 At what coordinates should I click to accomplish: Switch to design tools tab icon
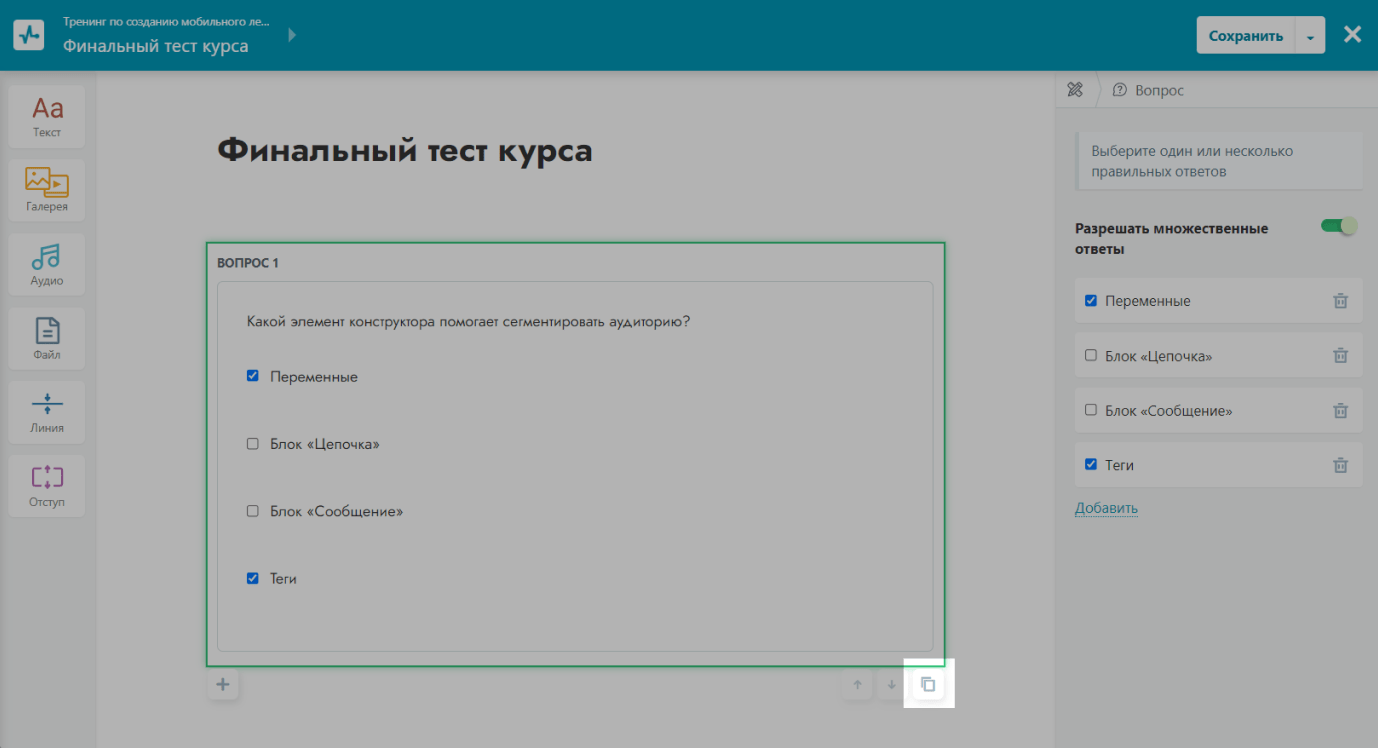tap(1075, 90)
